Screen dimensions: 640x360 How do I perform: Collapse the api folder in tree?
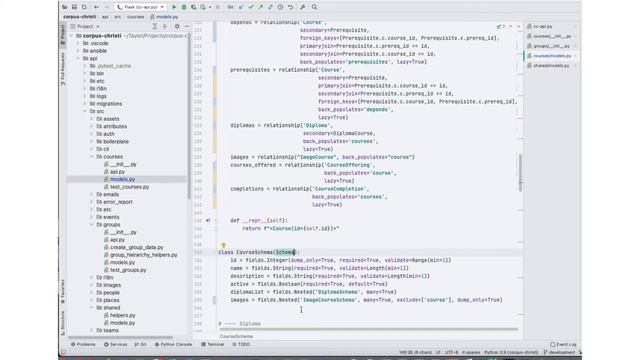pyautogui.click(x=78, y=58)
